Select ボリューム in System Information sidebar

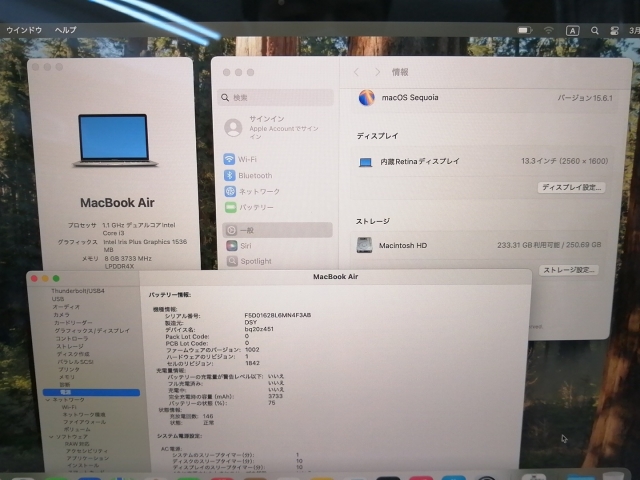(77, 429)
